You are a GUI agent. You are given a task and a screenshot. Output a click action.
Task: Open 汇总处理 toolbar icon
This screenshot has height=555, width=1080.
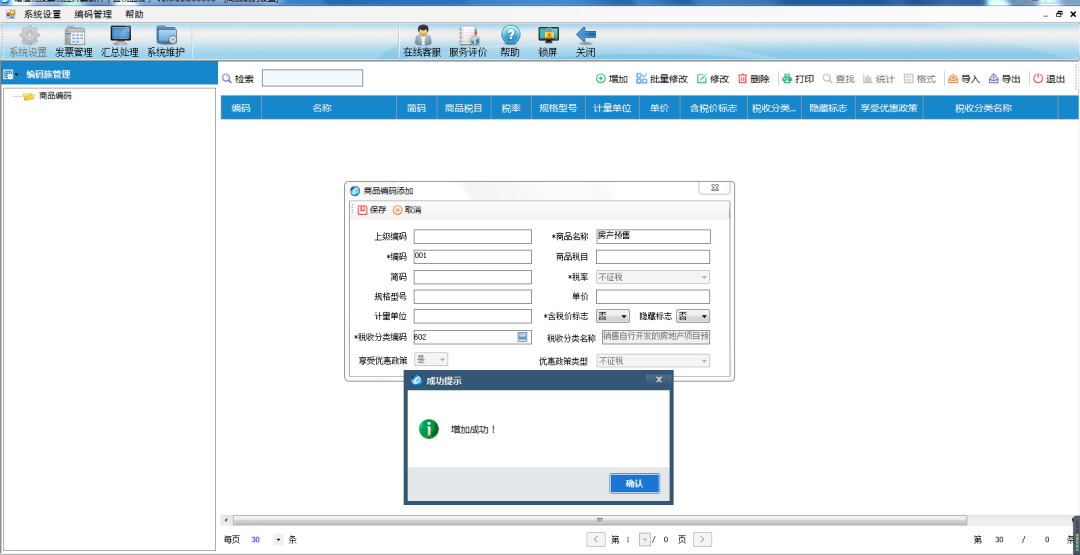click(x=120, y=37)
